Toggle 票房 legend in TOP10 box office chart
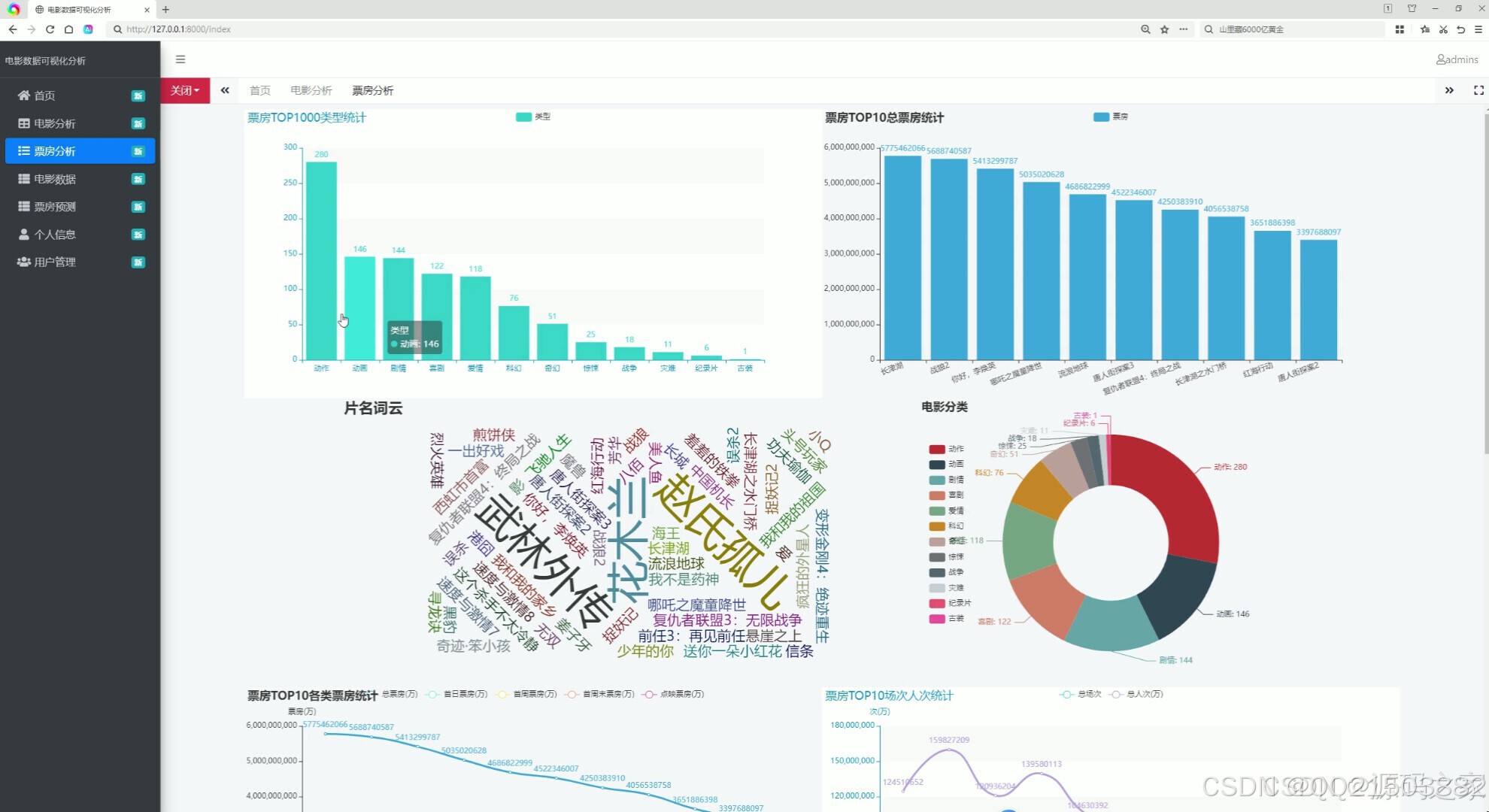 (1101, 117)
